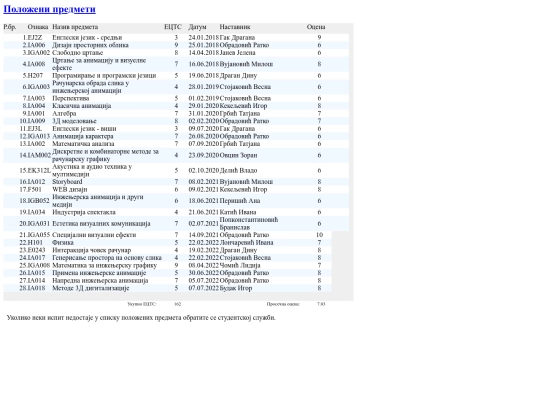Select subject Математичка анализа
540x405 pixels.
tap(83, 144)
